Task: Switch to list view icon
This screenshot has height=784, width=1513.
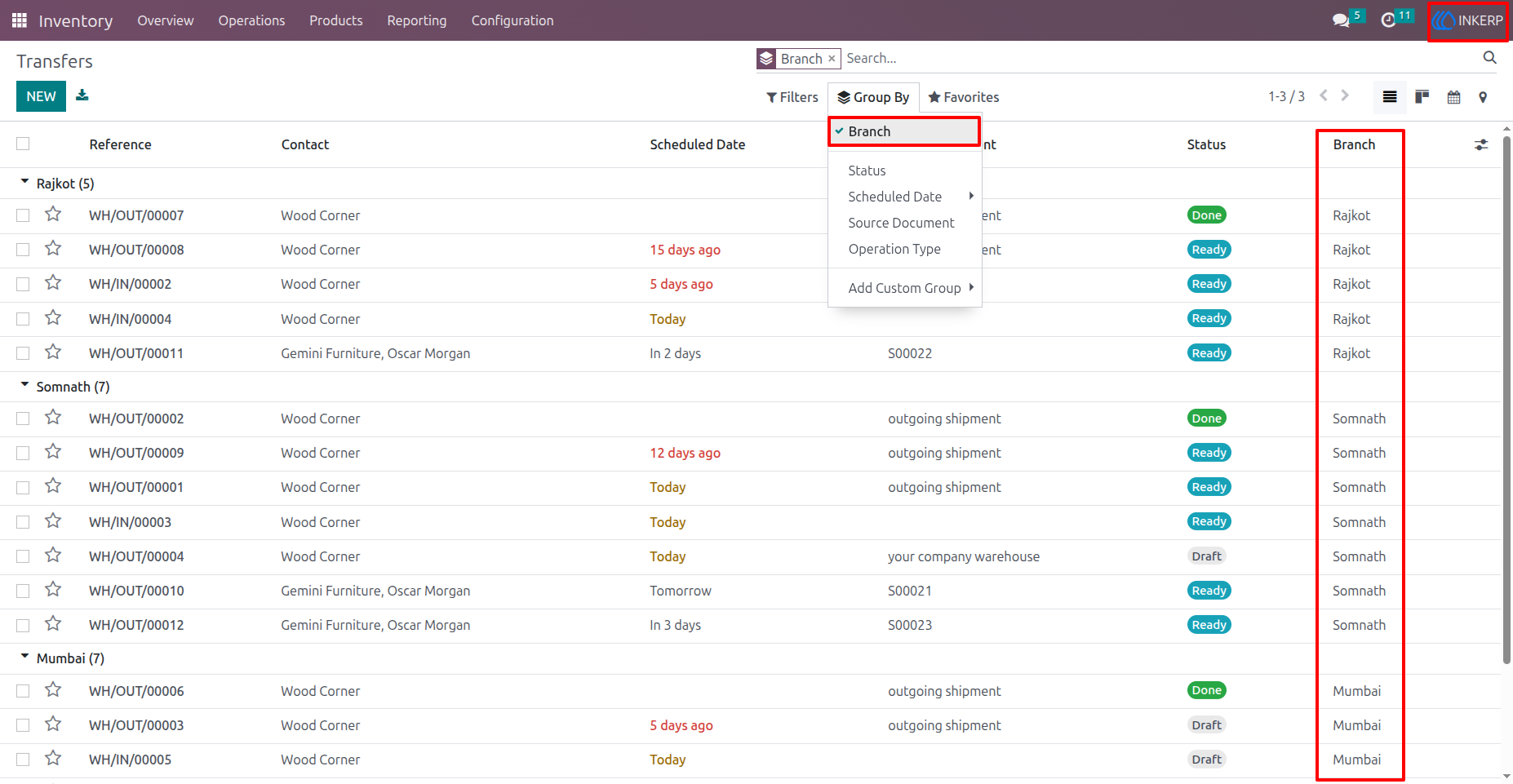Action: [x=1390, y=97]
